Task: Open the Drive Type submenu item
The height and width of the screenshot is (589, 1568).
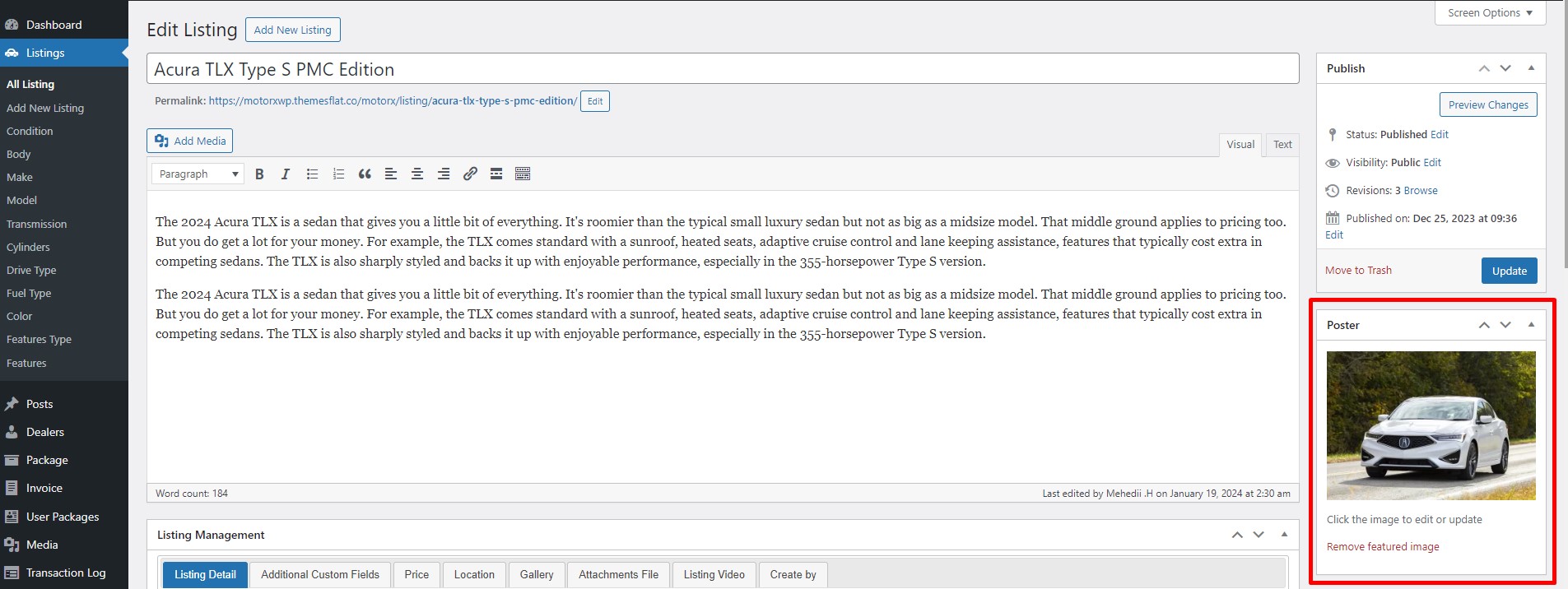Action: click(x=31, y=270)
